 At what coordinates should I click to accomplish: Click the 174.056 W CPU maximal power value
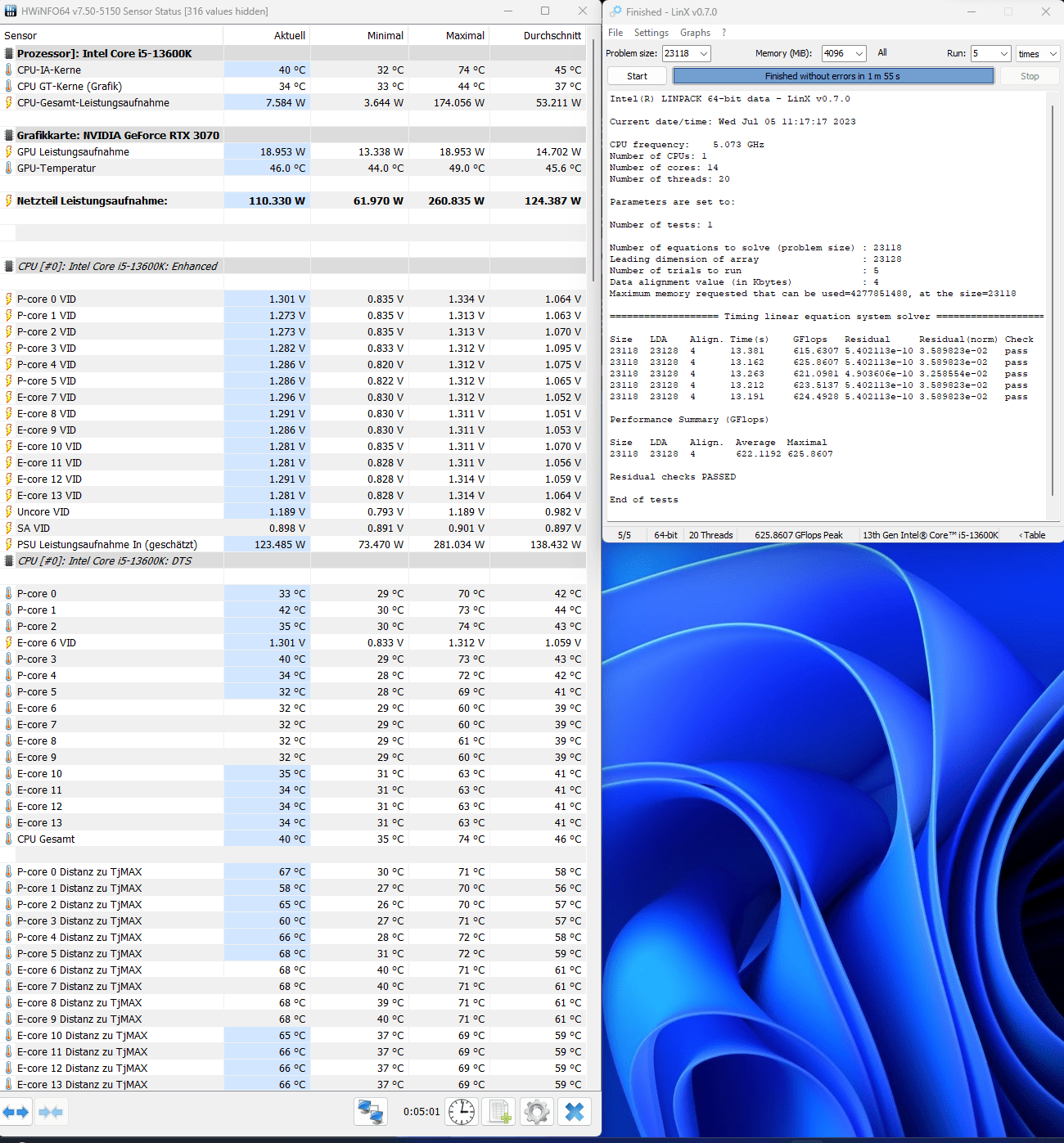[459, 102]
